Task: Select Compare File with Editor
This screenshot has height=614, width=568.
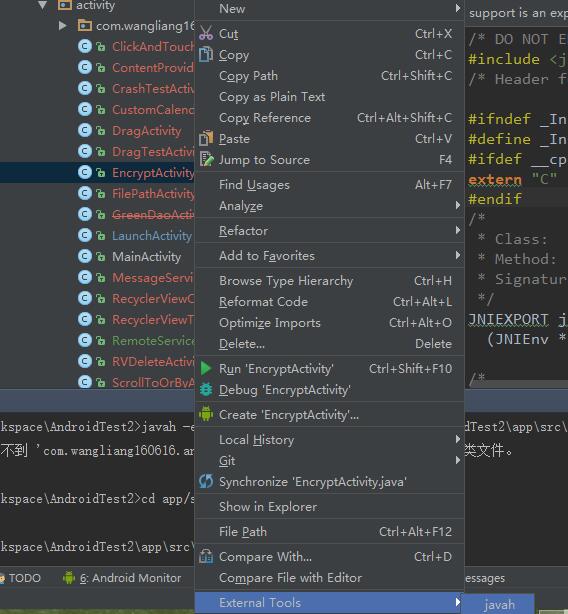Action: click(329, 578)
